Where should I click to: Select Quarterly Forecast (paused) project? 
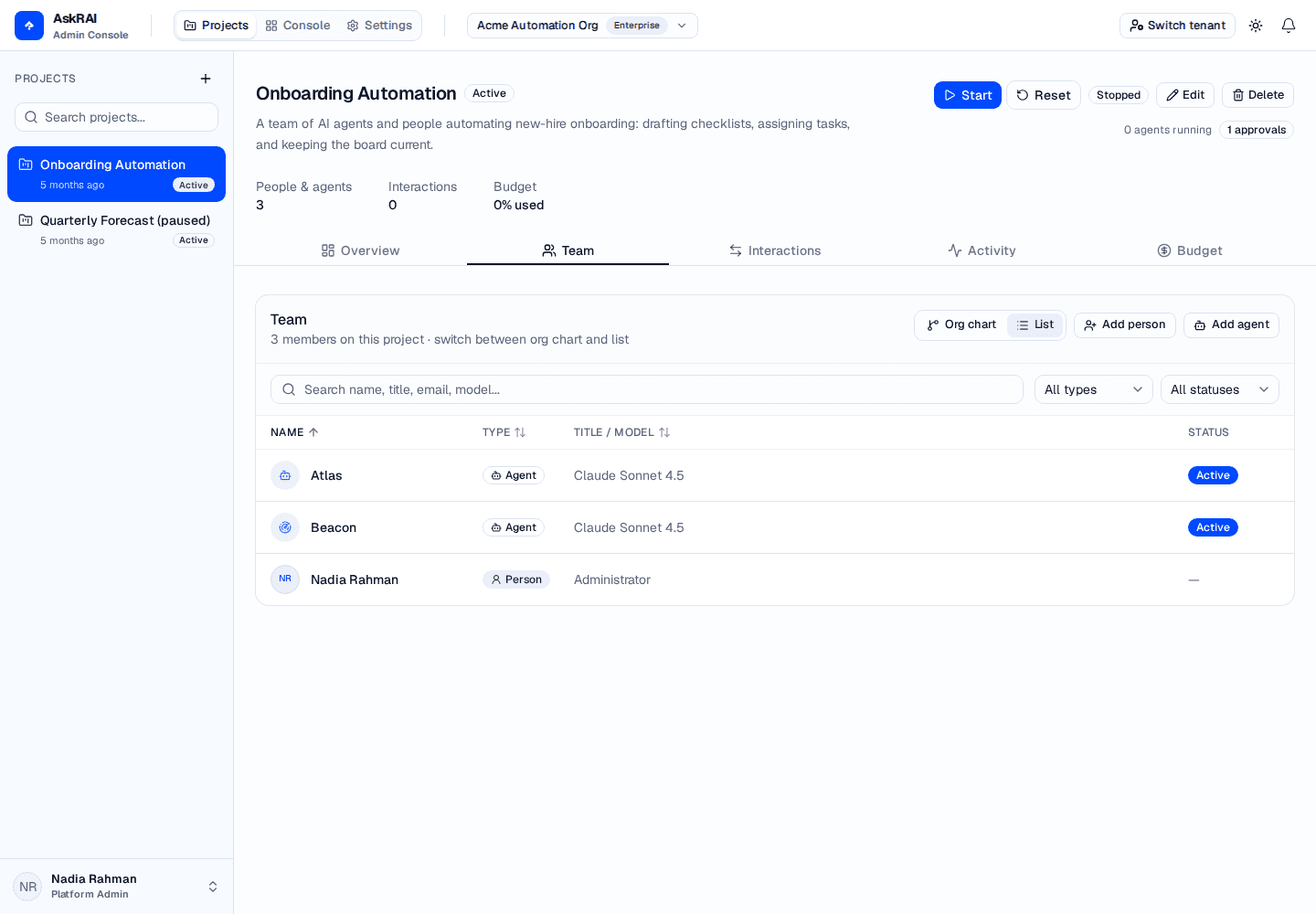click(116, 229)
